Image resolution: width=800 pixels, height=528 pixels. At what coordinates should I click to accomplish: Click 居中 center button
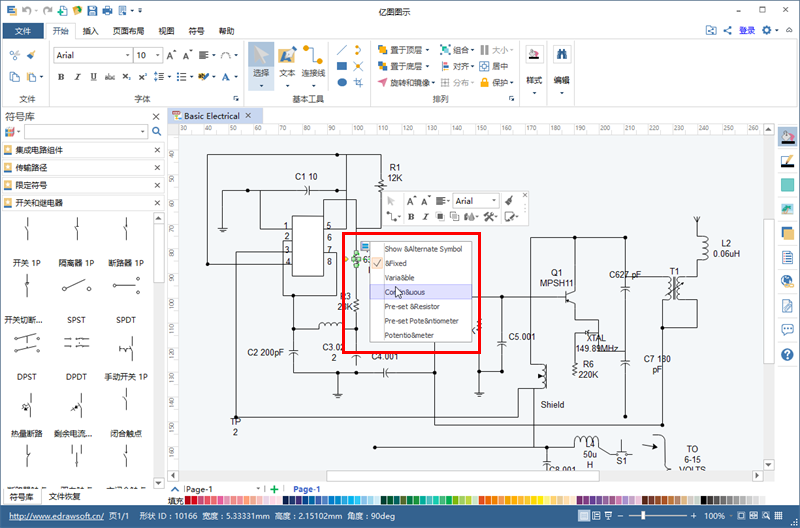494,66
